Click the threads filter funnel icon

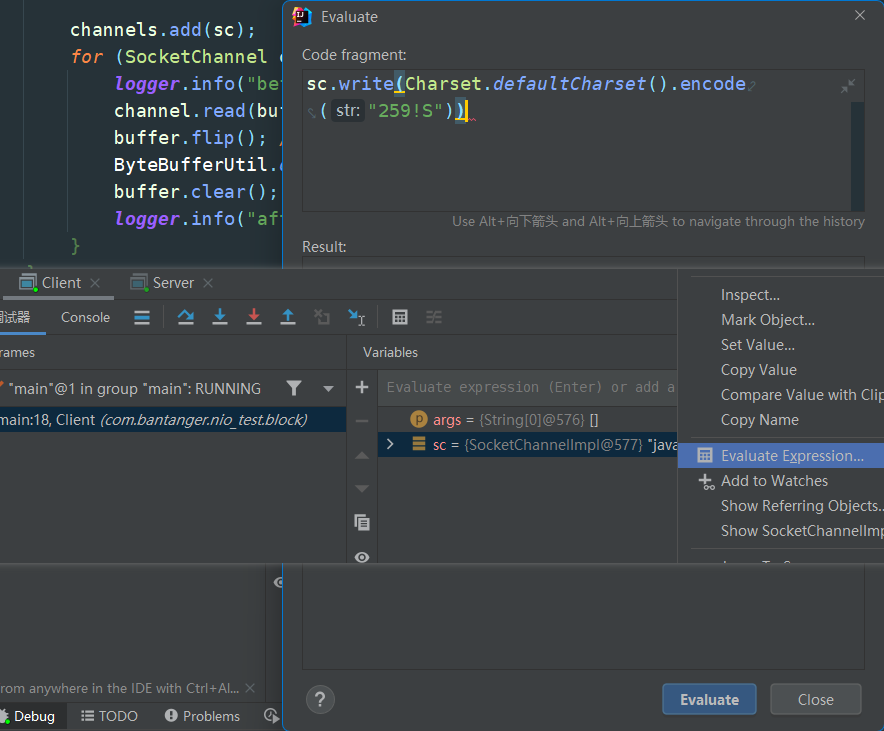[x=294, y=388]
